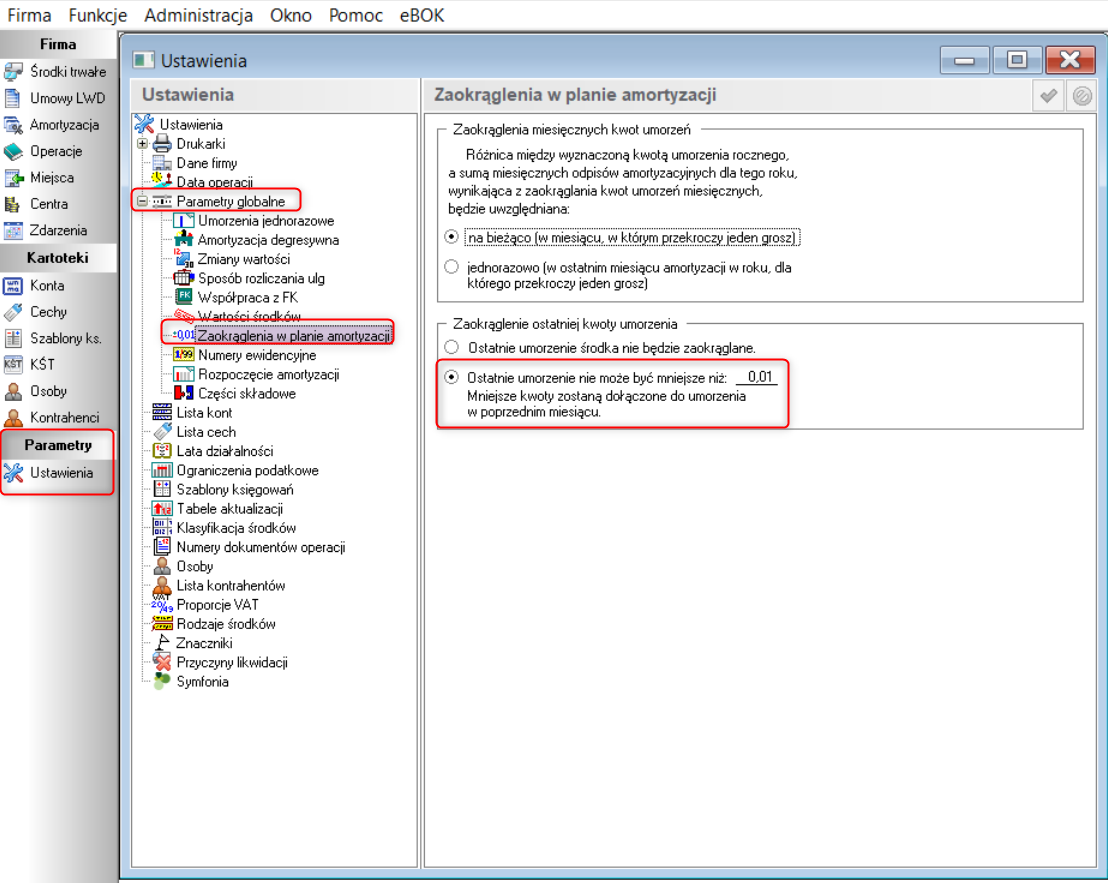This screenshot has height=883, width=1108.
Task: Select Rozpoczęcie amortyzacji tree item
Action: coord(269,374)
